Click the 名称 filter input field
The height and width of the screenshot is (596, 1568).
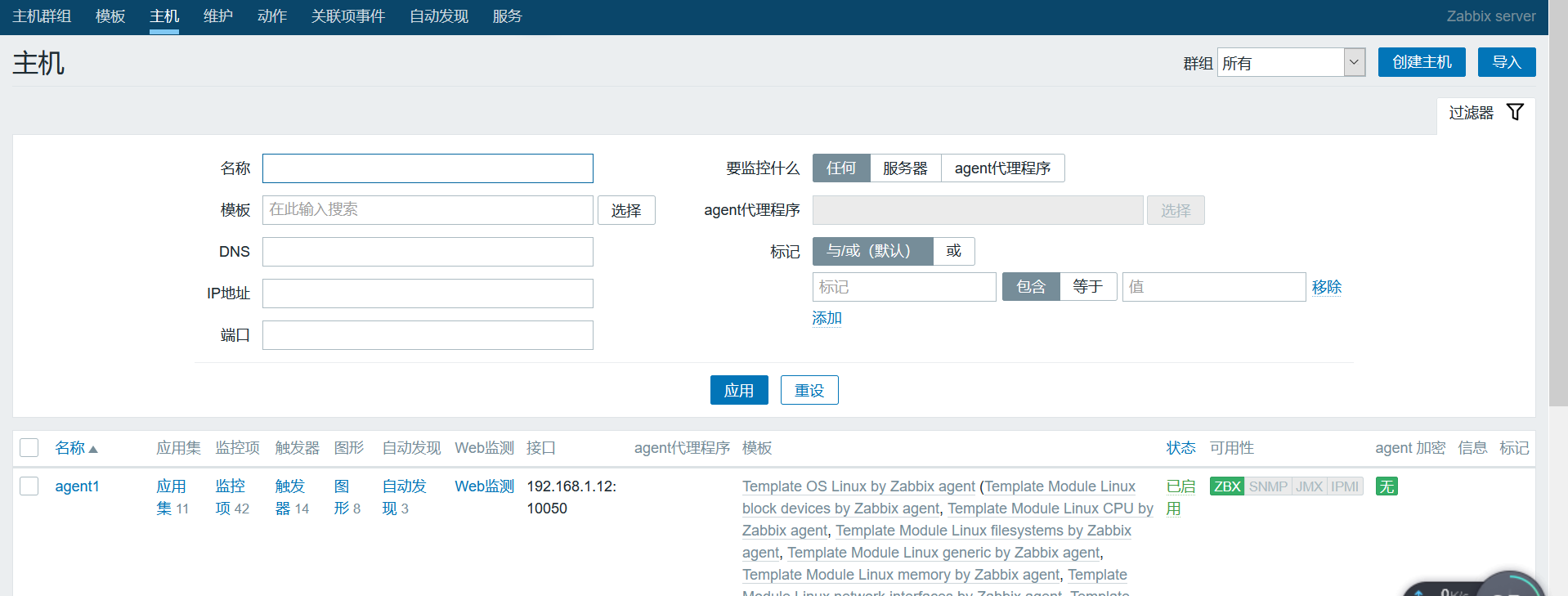point(428,168)
